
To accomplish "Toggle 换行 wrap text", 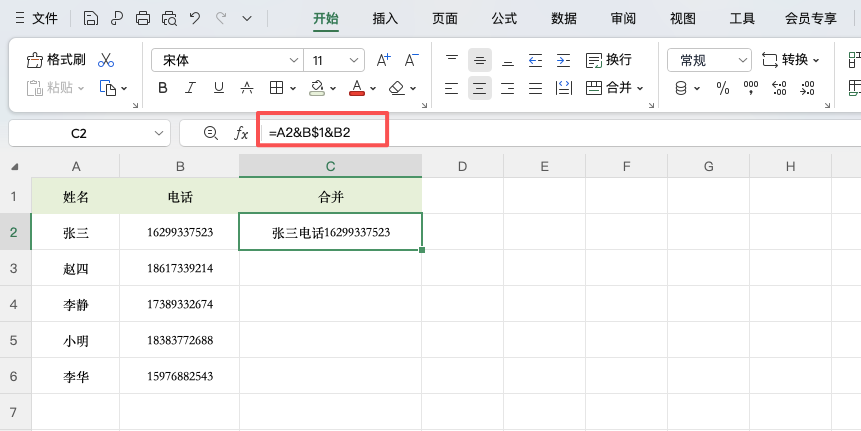I will (x=609, y=60).
